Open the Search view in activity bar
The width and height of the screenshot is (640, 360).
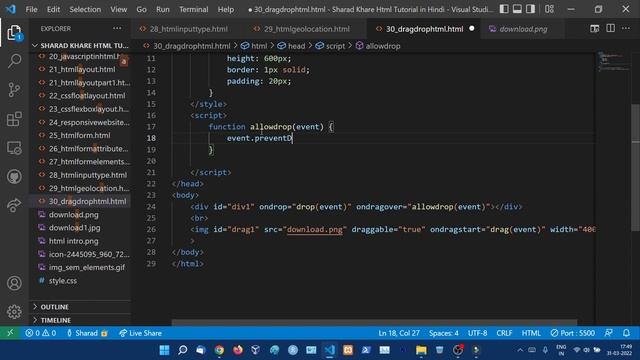tap(14, 61)
